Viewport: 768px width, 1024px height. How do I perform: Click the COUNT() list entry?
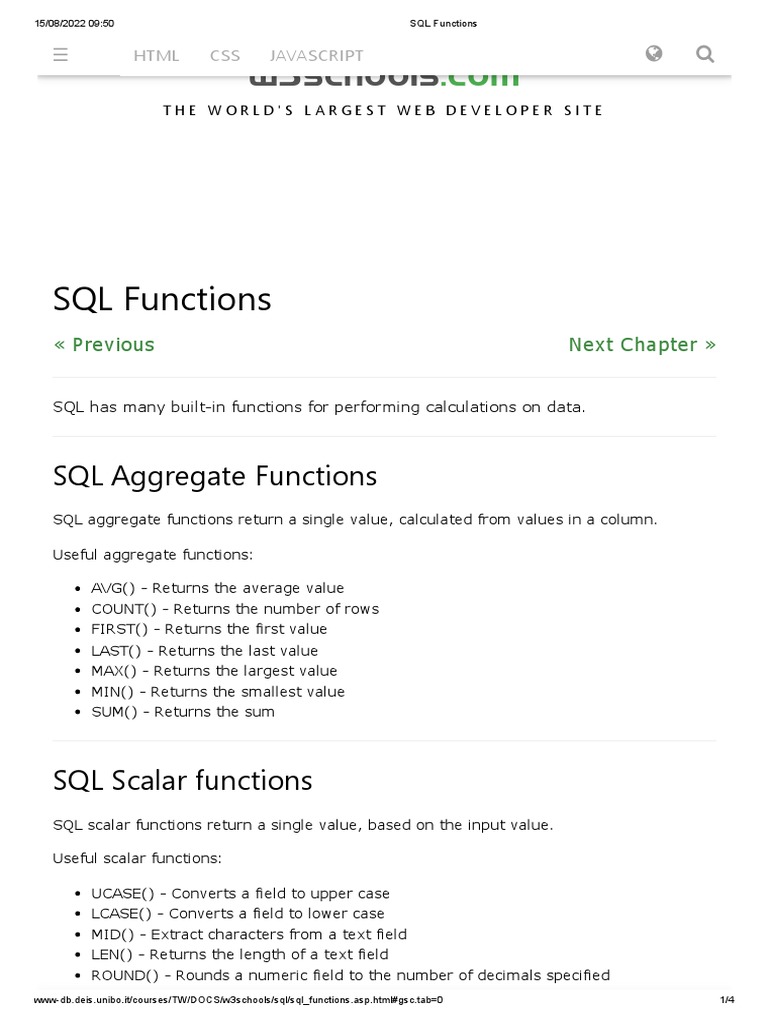coord(234,609)
